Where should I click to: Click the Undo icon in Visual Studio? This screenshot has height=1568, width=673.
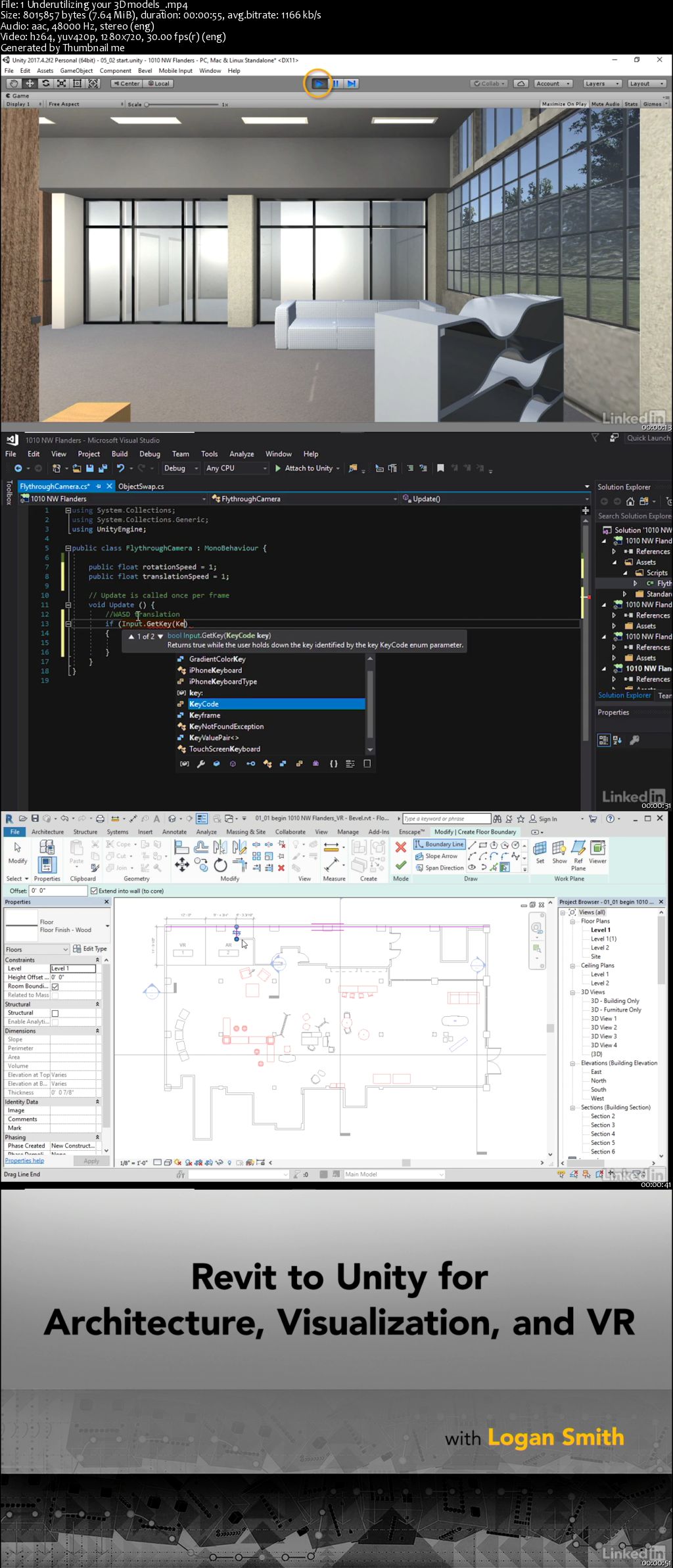(120, 468)
